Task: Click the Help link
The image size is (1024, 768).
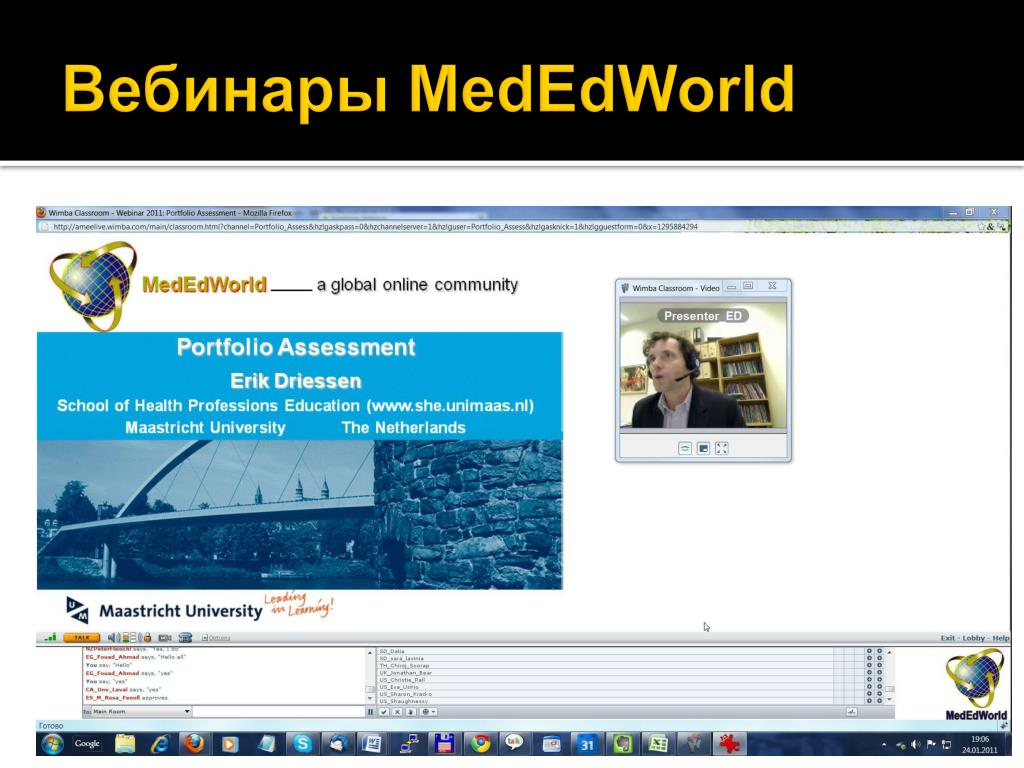Action: click(x=1000, y=638)
